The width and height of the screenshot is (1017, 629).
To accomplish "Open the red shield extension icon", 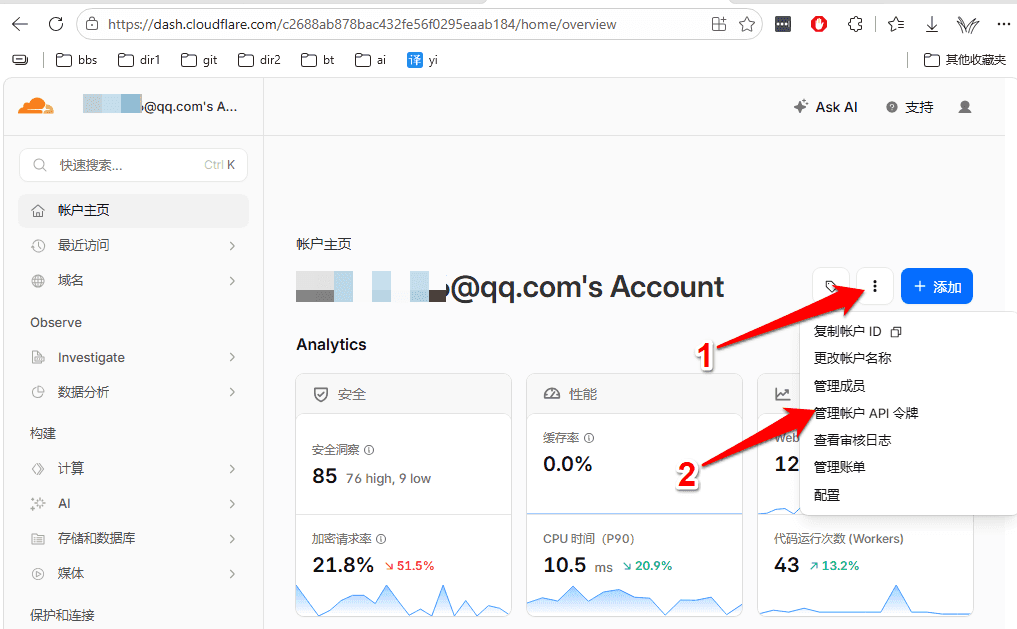I will point(819,25).
